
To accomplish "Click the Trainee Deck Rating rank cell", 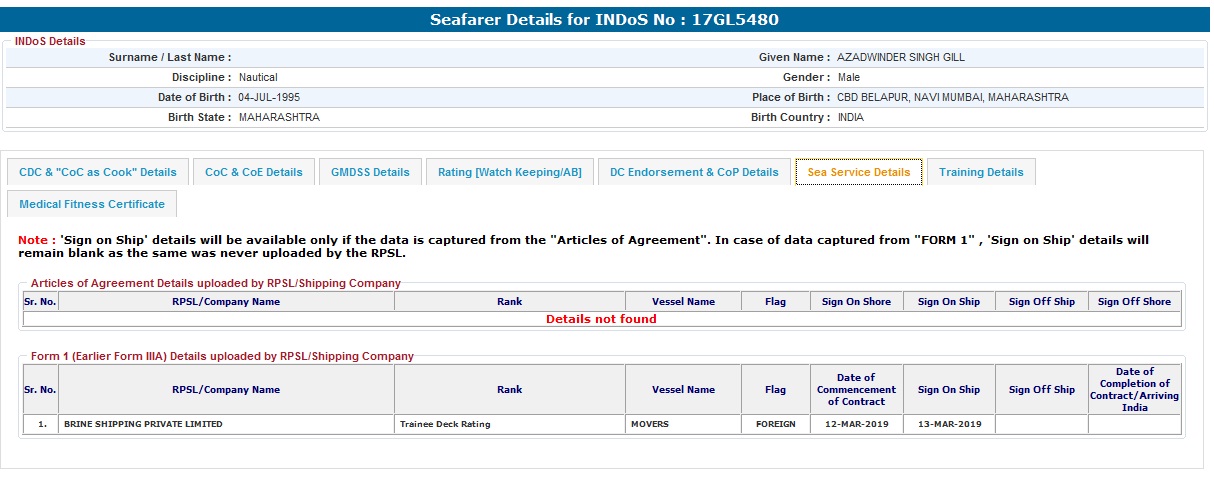I will tap(445, 424).
